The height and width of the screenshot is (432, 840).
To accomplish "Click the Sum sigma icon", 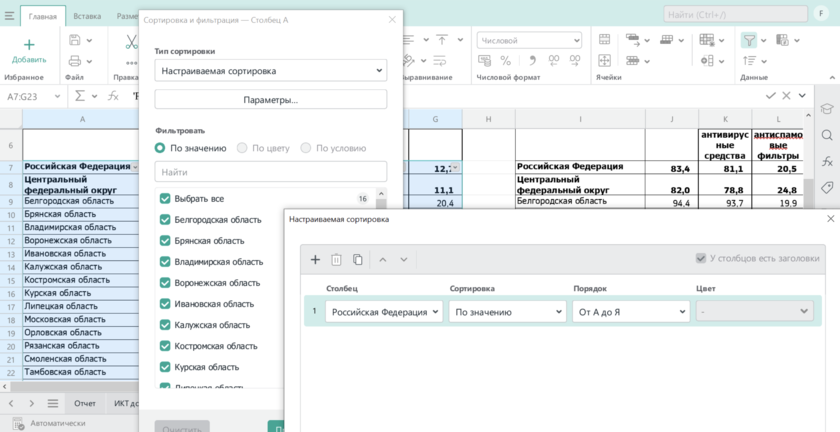I will (x=81, y=96).
